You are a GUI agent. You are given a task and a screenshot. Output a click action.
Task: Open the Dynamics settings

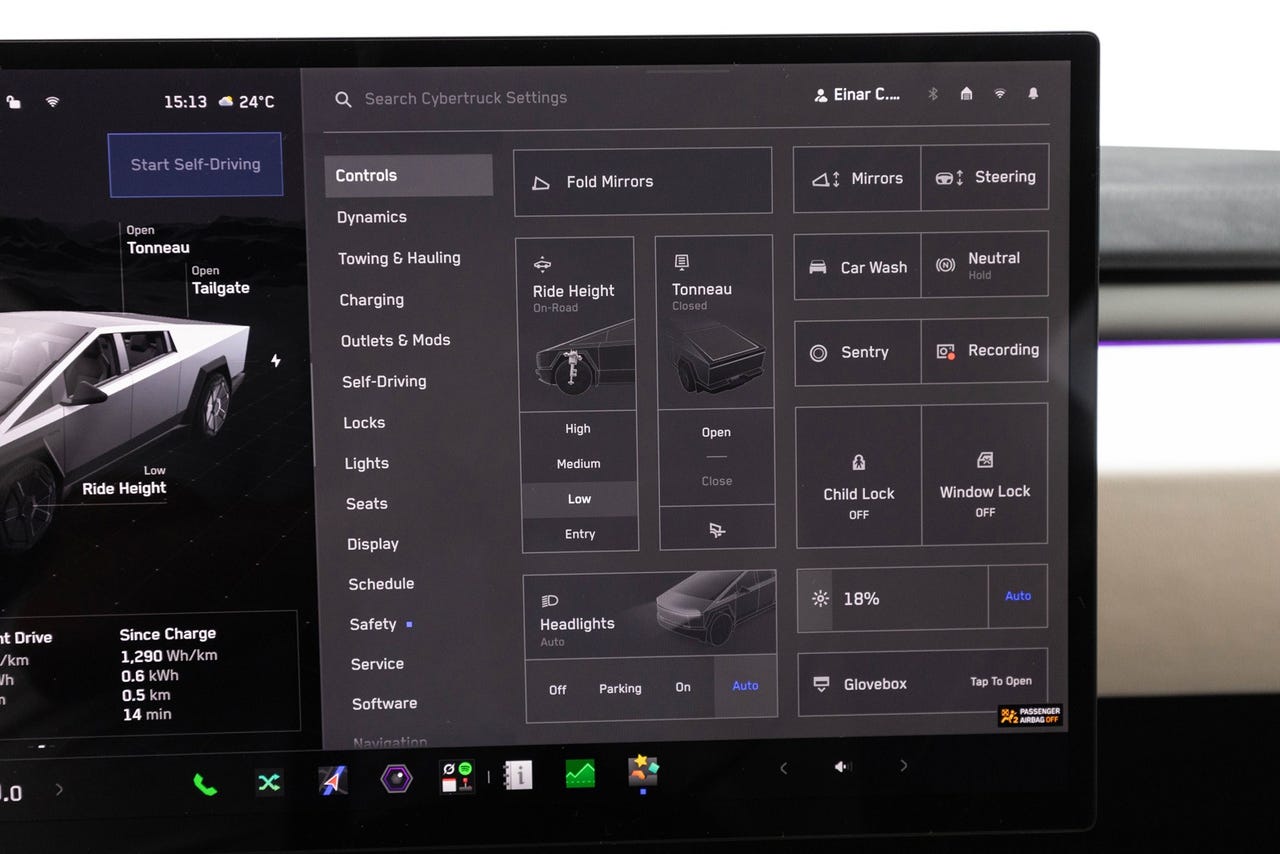tap(372, 217)
